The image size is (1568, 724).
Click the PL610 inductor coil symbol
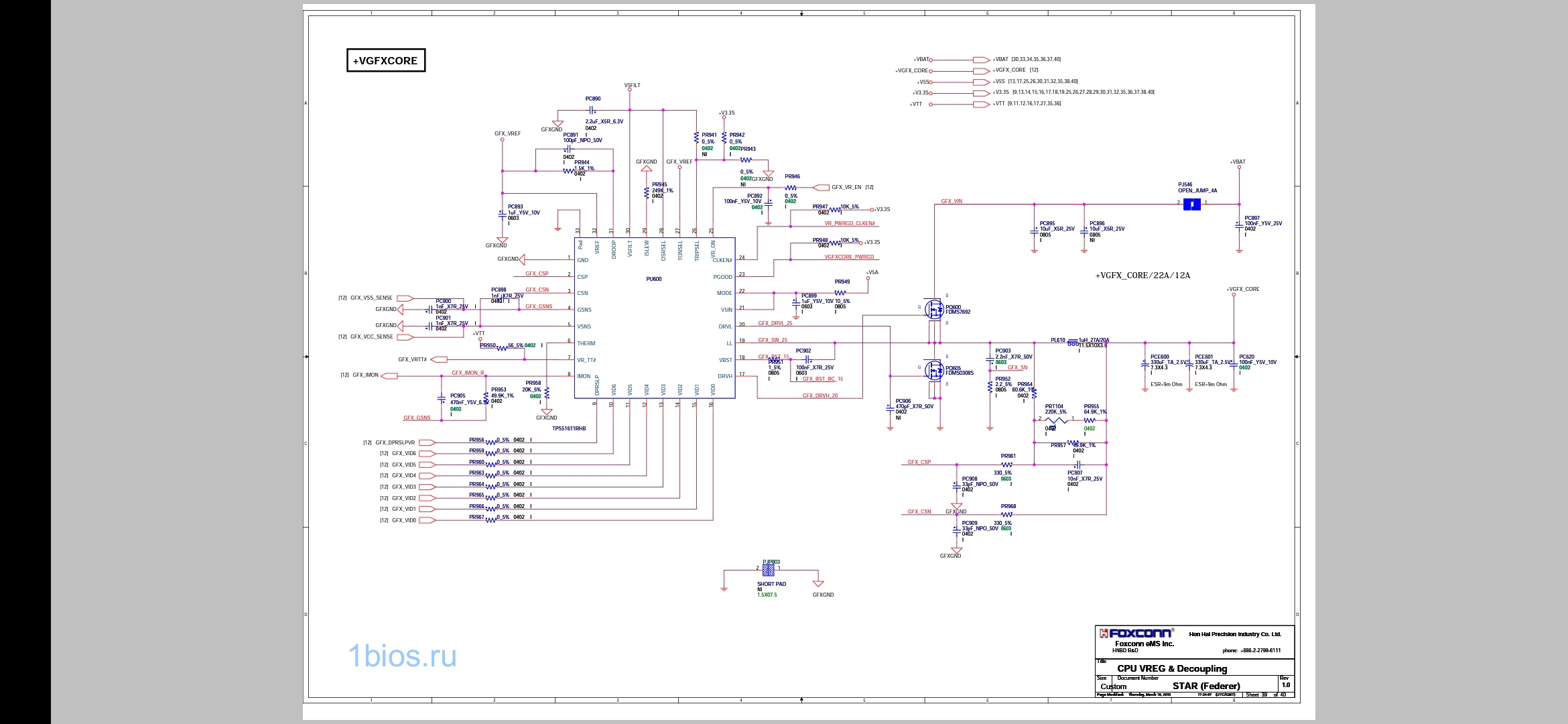(1073, 342)
